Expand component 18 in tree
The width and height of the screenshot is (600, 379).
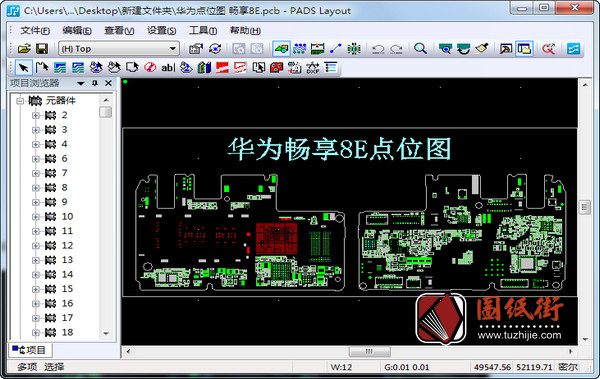[x=36, y=333]
